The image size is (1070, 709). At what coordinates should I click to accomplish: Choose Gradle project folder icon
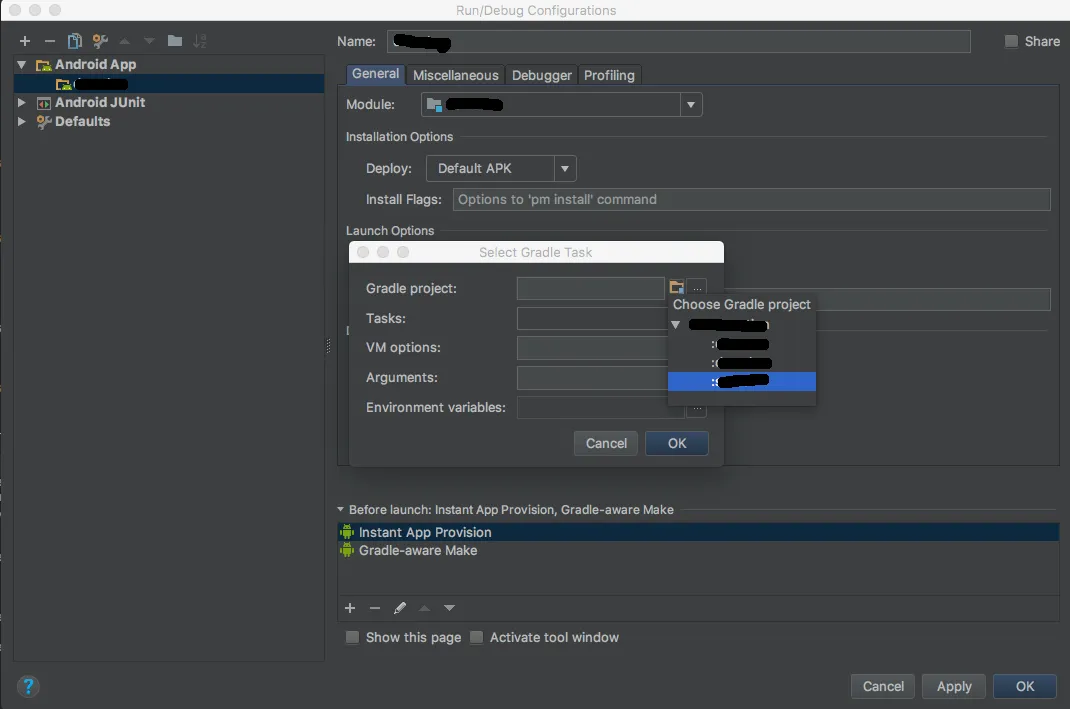point(676,287)
